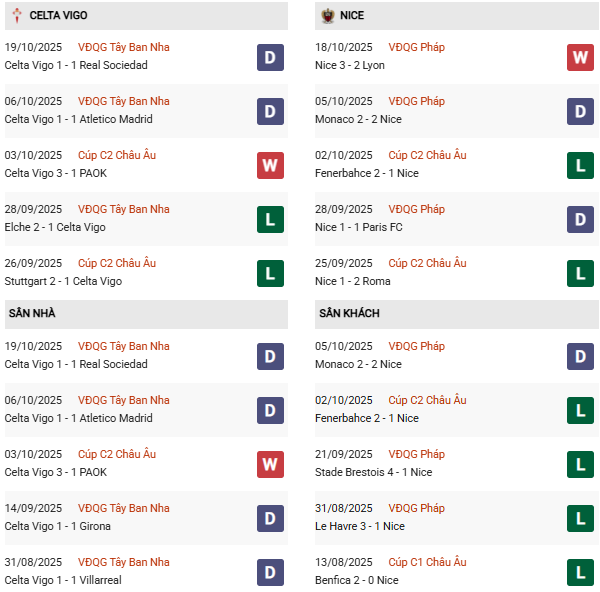Click the red W badge for Nice 3-2 Lyon

pos(580,57)
